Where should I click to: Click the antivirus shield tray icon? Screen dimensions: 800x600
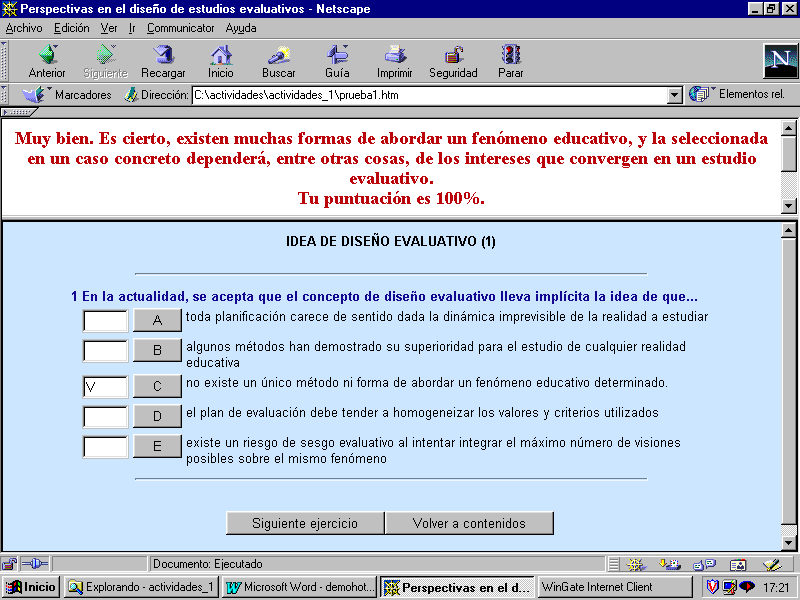coord(712,587)
